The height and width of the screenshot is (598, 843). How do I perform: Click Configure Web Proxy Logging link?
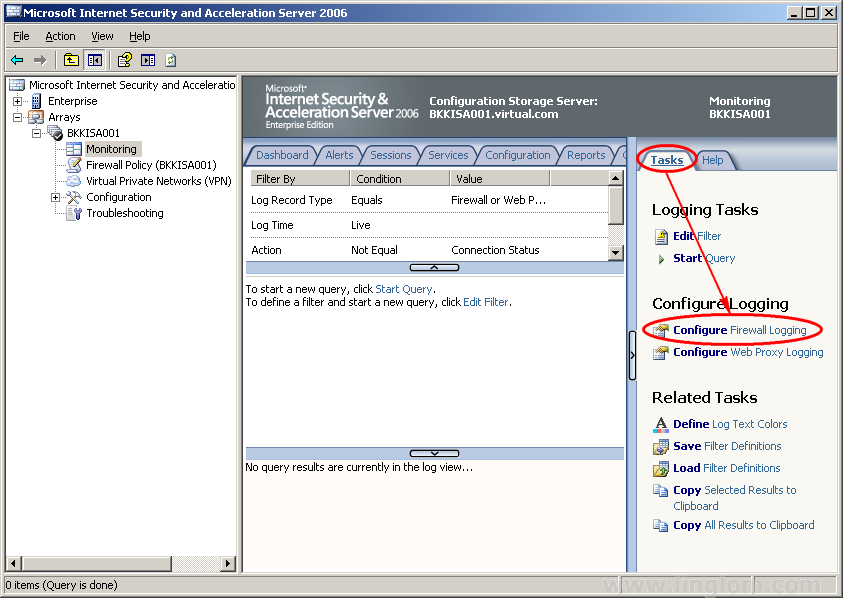pos(748,352)
